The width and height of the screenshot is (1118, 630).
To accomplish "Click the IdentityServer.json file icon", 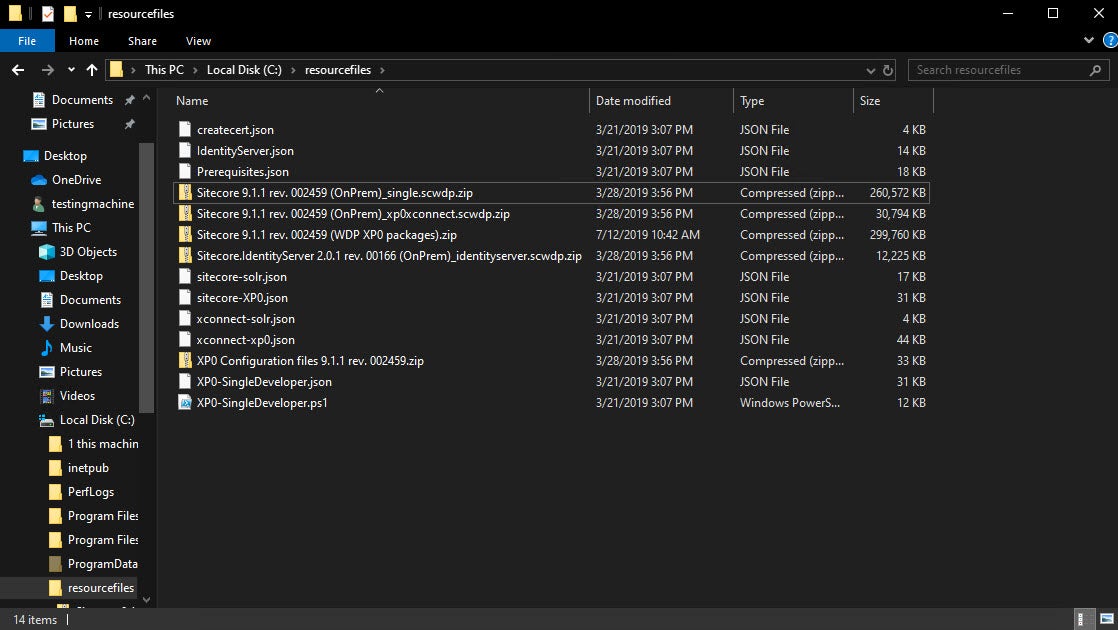I will [x=185, y=150].
